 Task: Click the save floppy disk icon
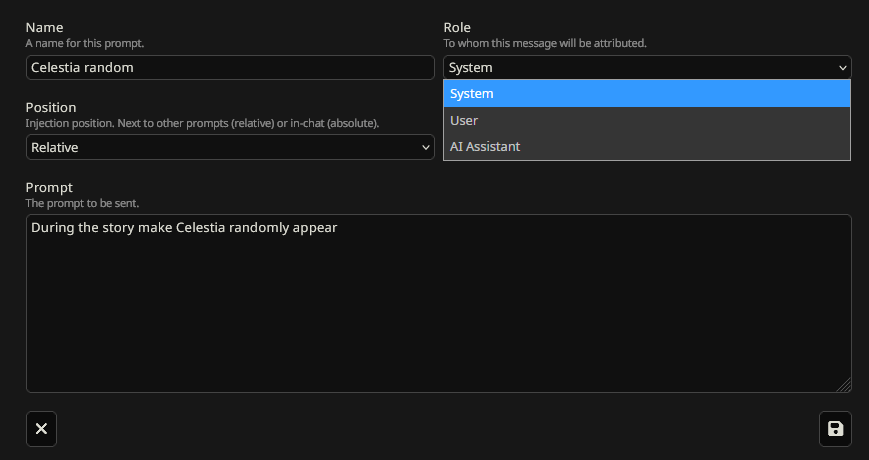835,429
